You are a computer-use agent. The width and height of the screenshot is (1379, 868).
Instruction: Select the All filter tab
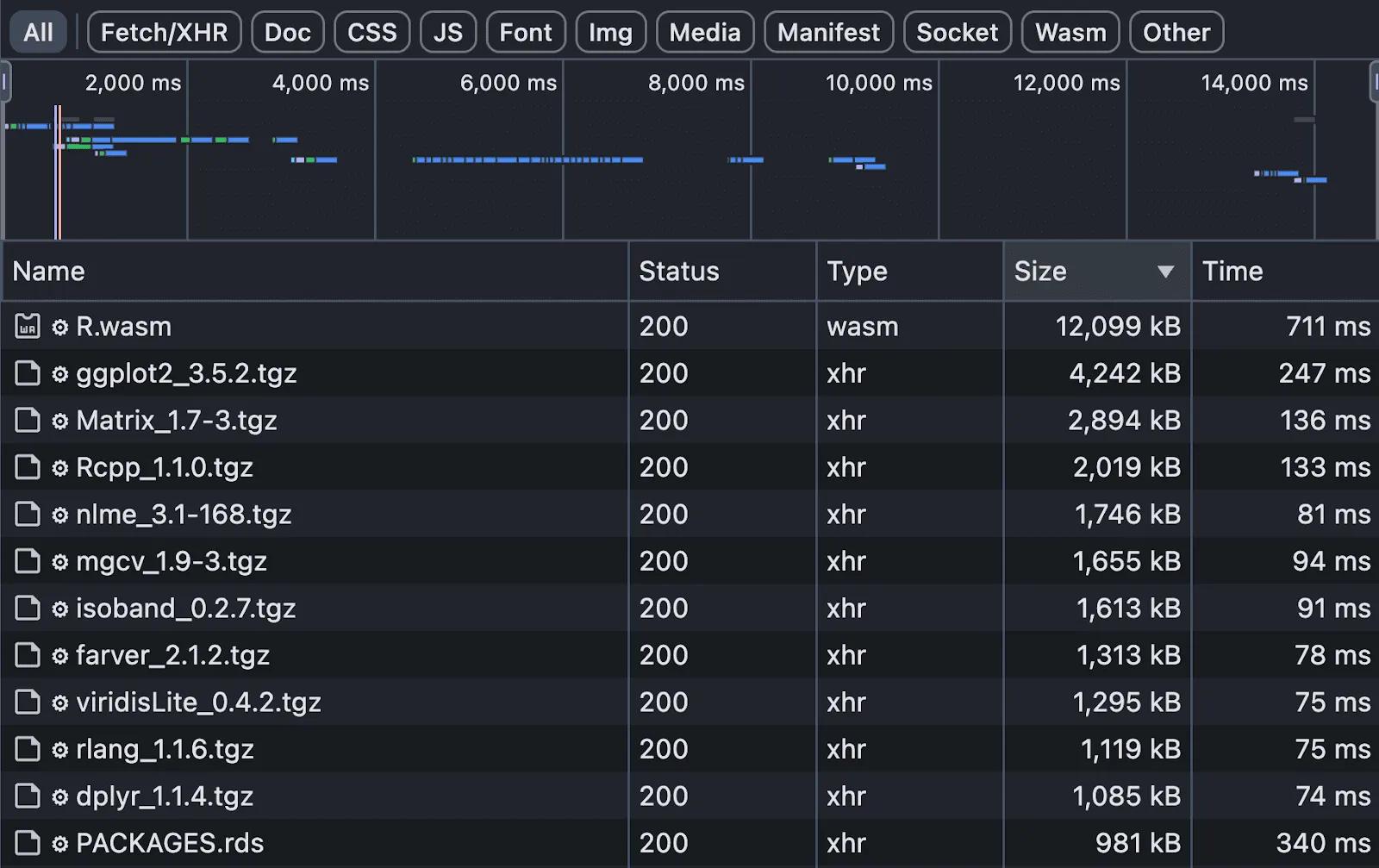pos(37,32)
